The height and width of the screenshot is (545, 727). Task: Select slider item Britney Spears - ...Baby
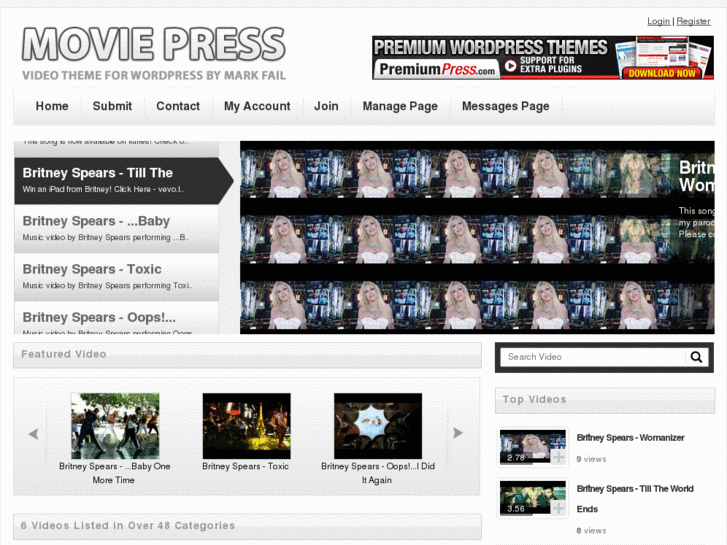pos(117,229)
